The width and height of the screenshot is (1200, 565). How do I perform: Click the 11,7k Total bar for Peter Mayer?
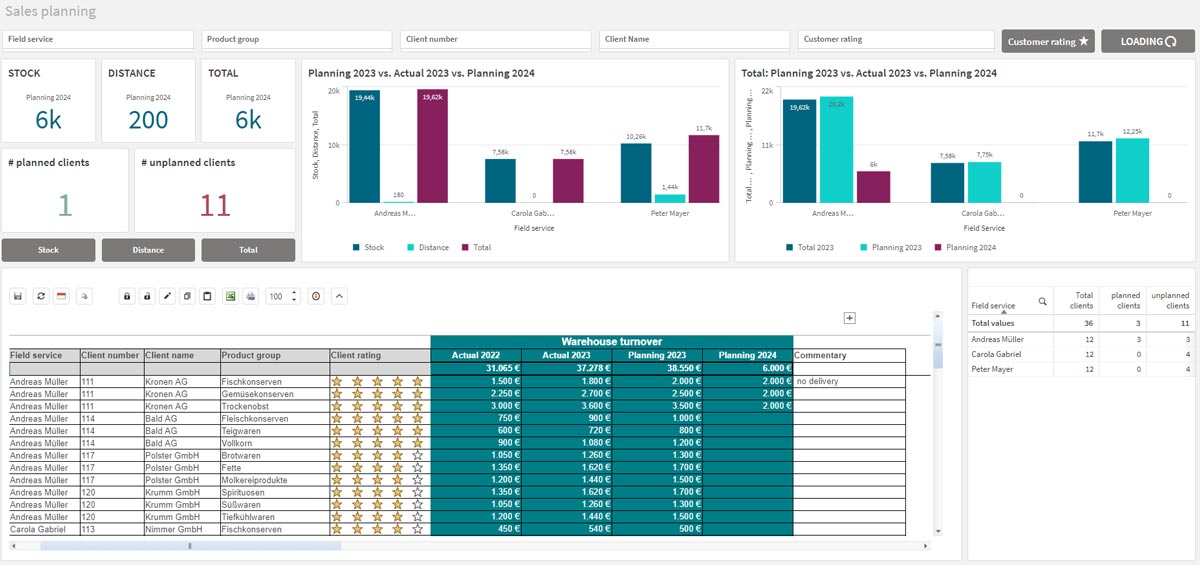(x=704, y=169)
